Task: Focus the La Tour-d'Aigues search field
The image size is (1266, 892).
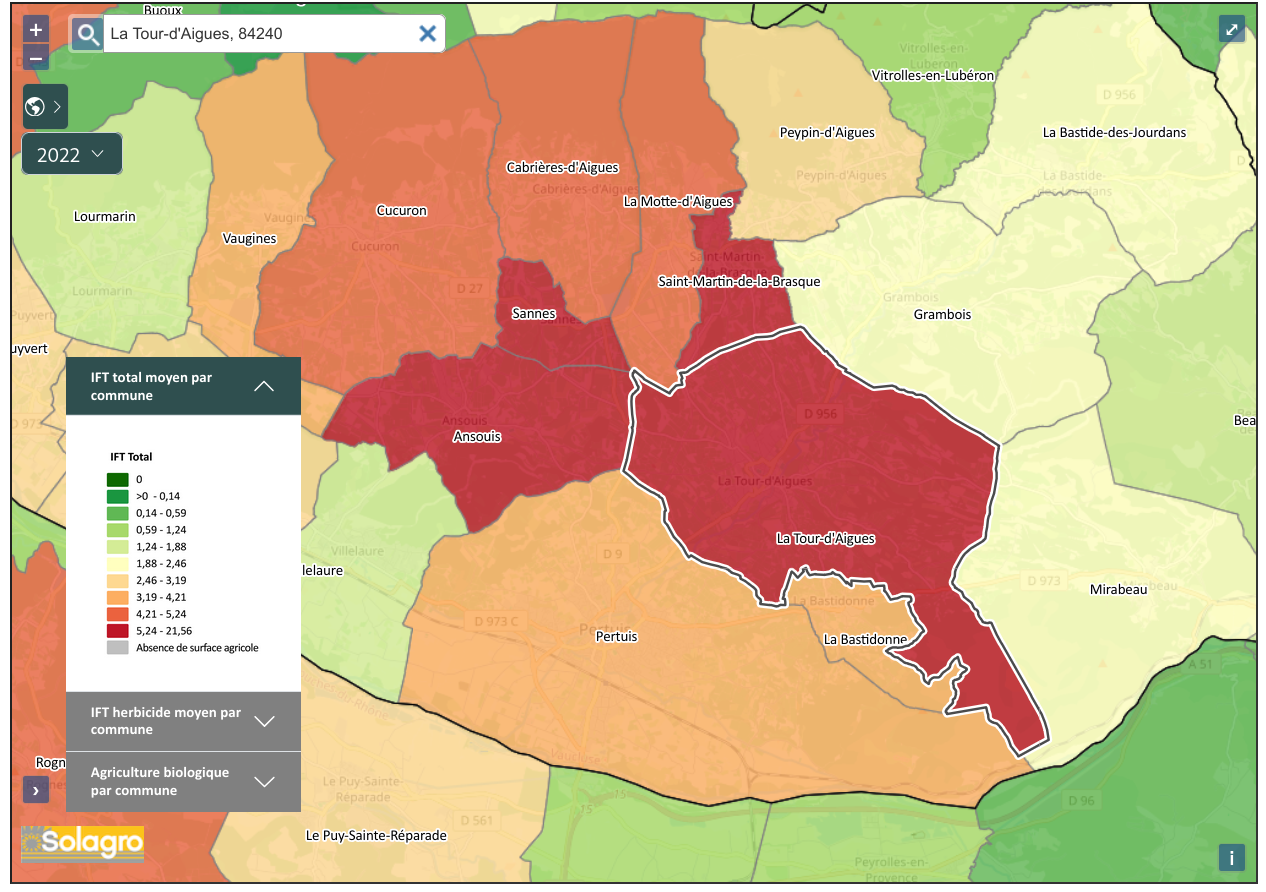Action: 258,34
